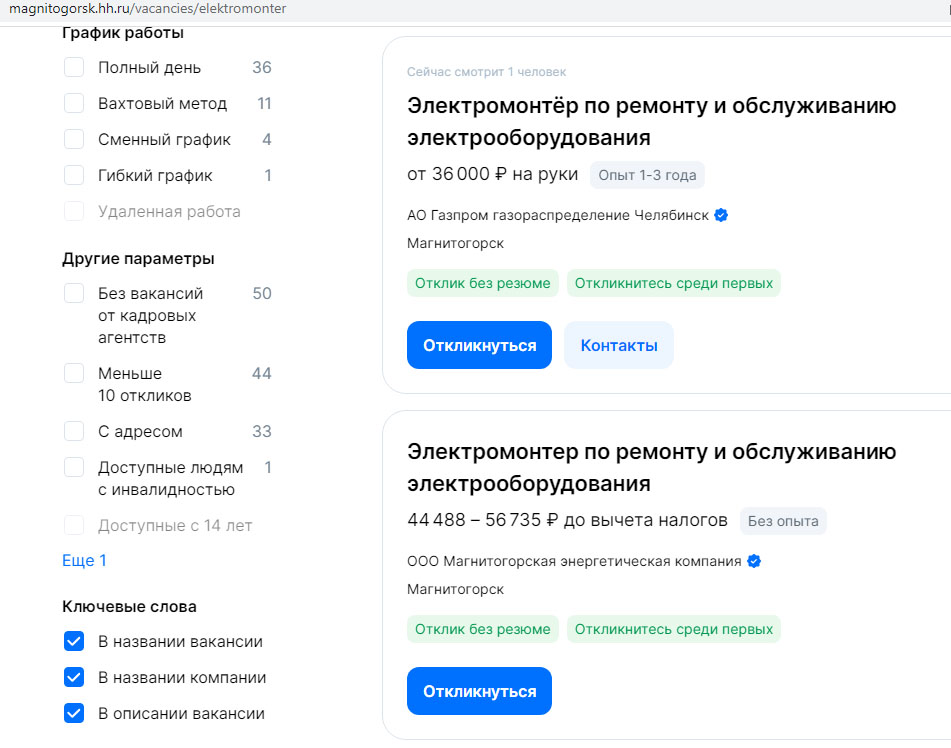Check the Меньше 10 откликов filter

tap(74, 374)
